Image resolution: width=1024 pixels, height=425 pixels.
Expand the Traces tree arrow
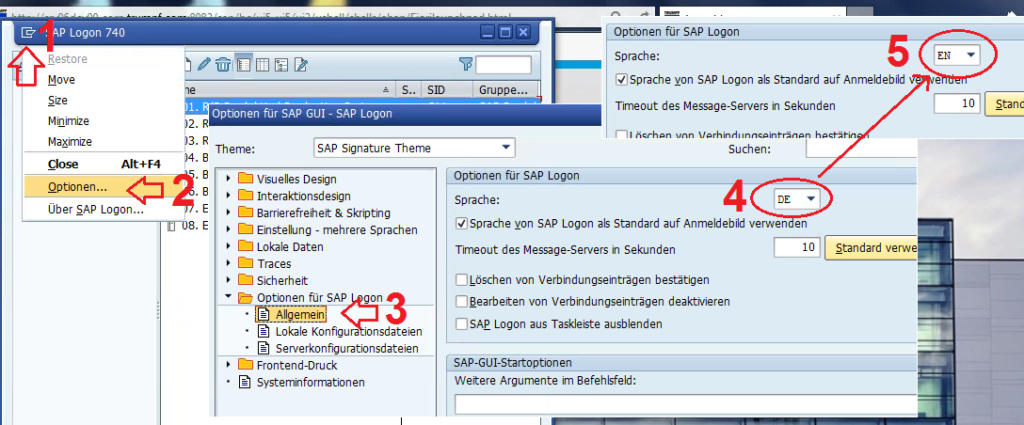click(228, 264)
